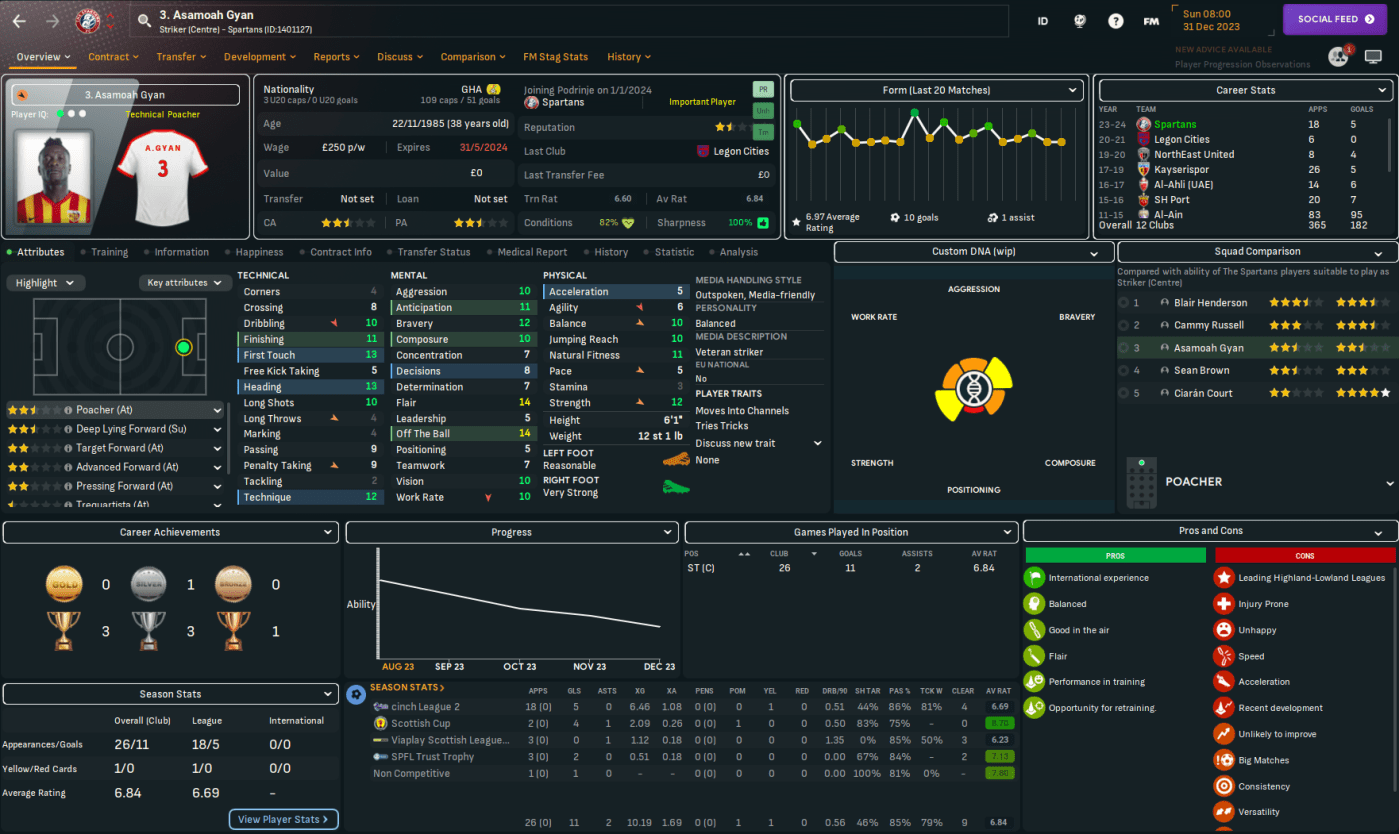The image size is (1399, 834).
Task: Click the back navigation arrow
Action: click(19, 21)
